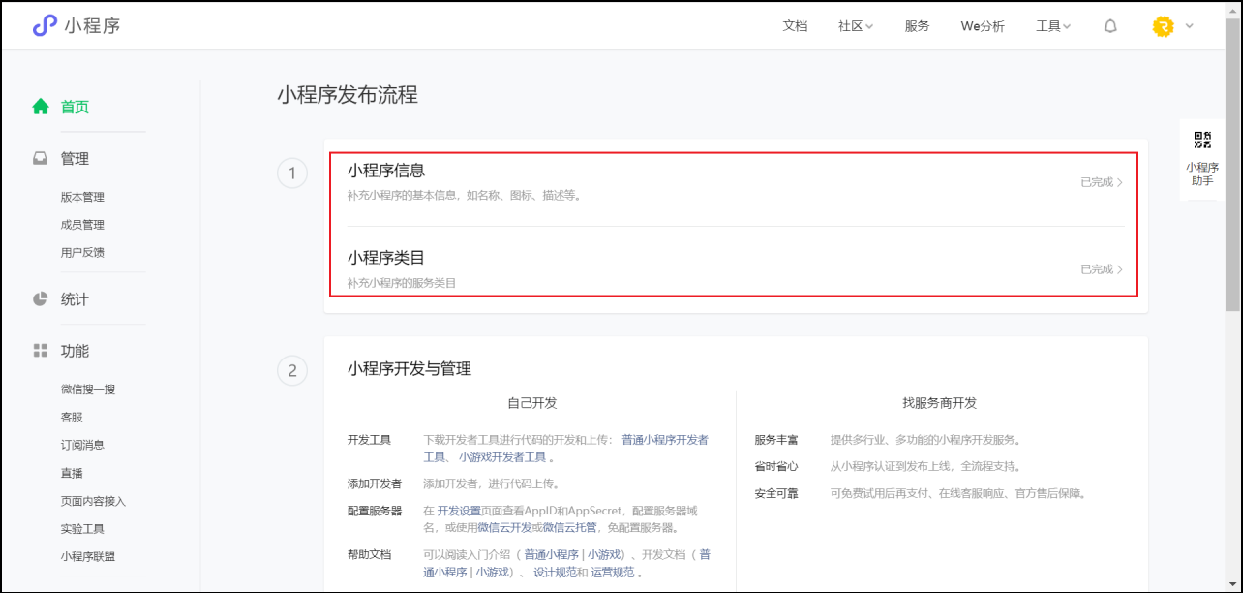
Task: Click the green 首页 home icon
Action: (40, 106)
